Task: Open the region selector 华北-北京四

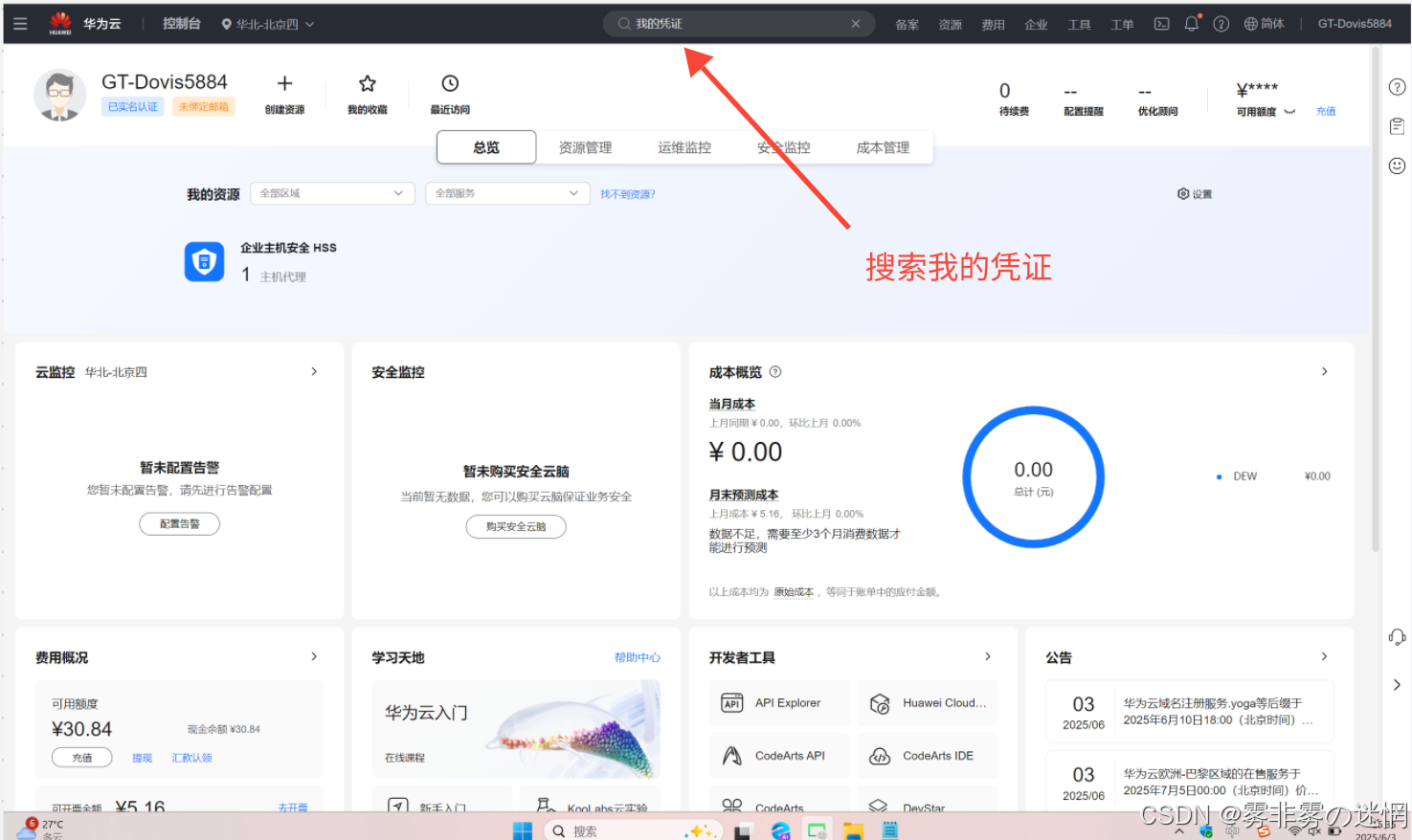Action: pyautogui.click(x=267, y=24)
